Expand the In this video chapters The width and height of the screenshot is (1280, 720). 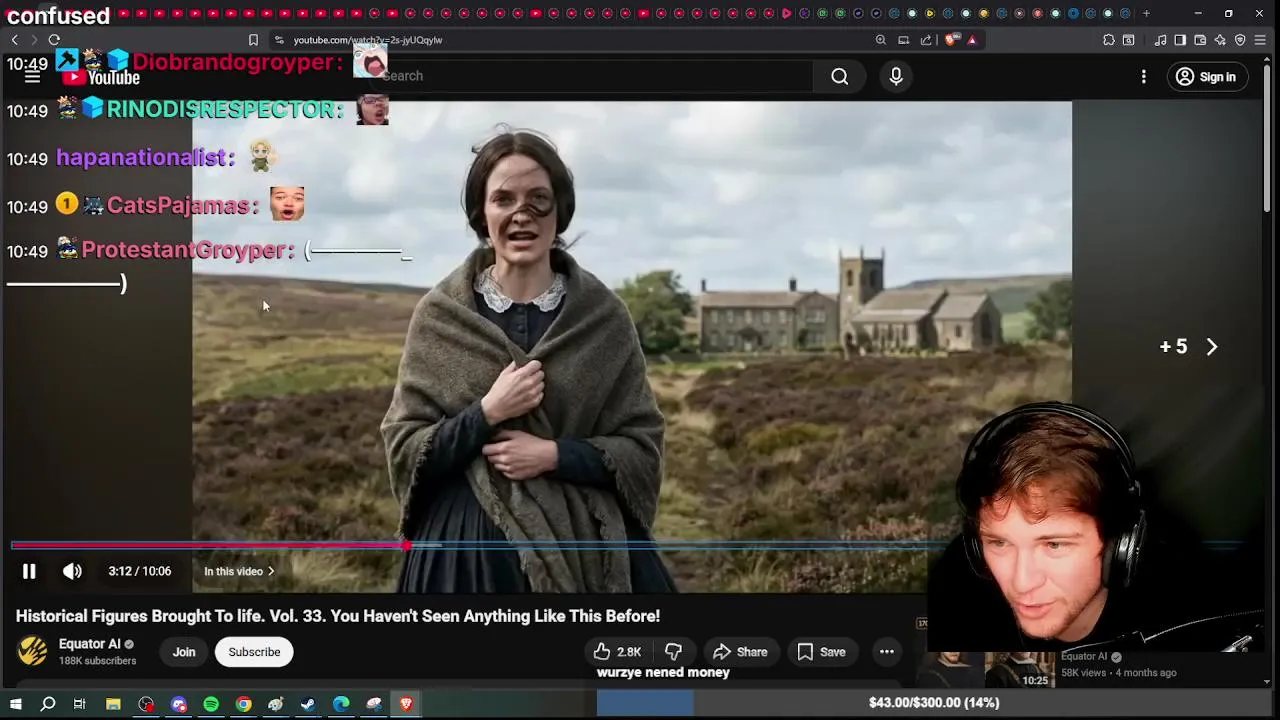click(239, 571)
